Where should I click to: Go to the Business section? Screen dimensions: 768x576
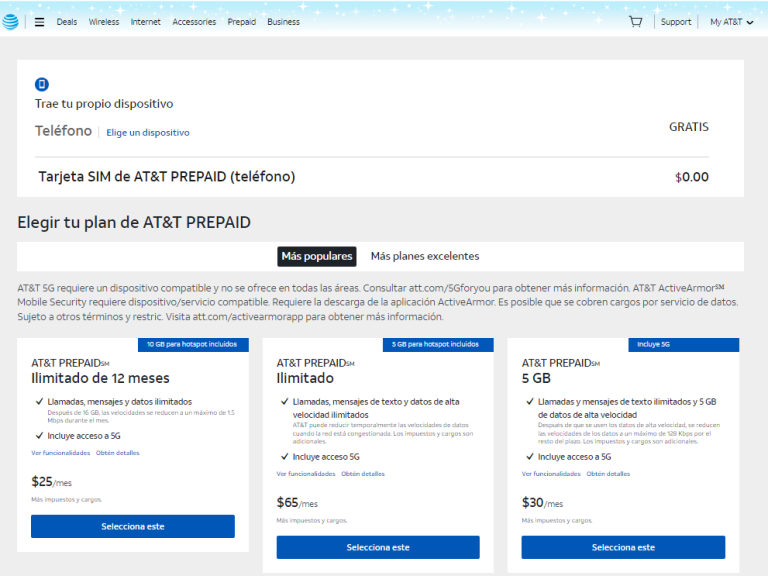(x=283, y=22)
